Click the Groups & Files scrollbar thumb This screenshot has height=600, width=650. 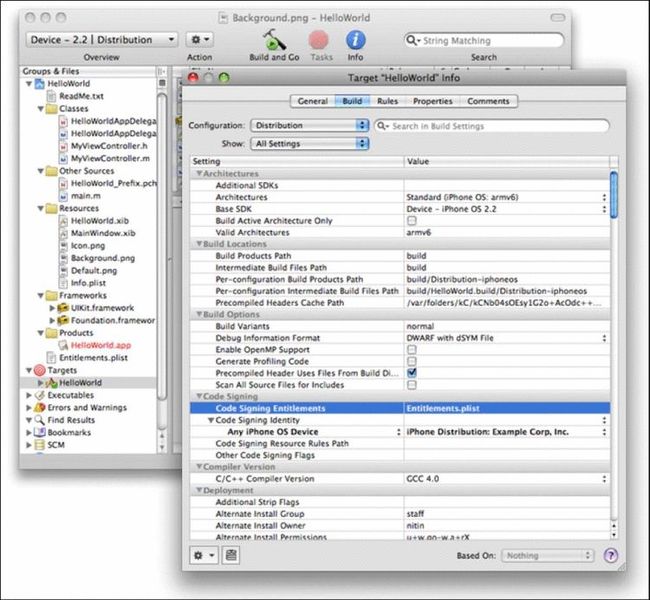(162, 247)
